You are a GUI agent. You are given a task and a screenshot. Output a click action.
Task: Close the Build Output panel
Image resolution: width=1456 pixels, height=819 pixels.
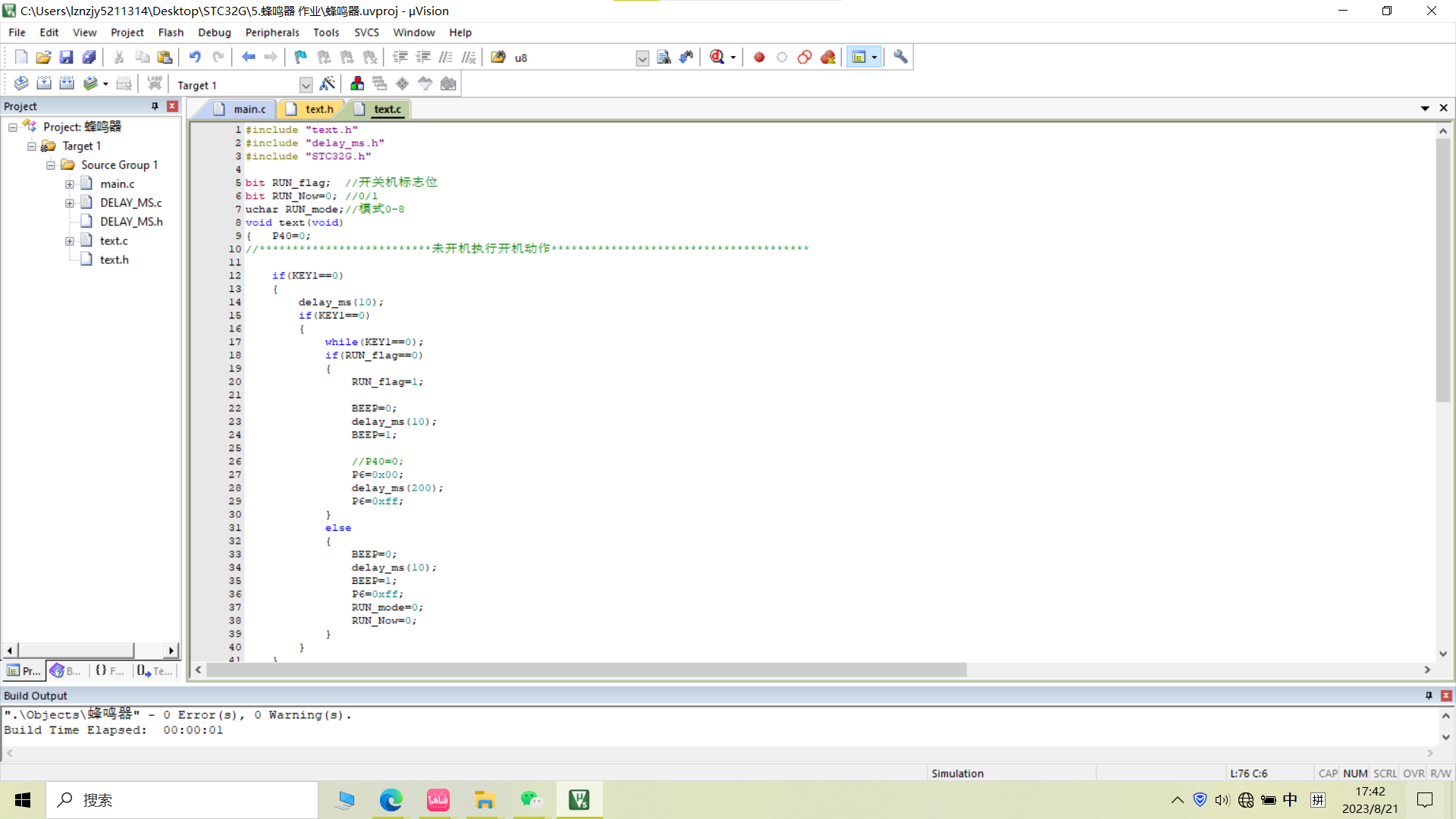[x=1446, y=695]
